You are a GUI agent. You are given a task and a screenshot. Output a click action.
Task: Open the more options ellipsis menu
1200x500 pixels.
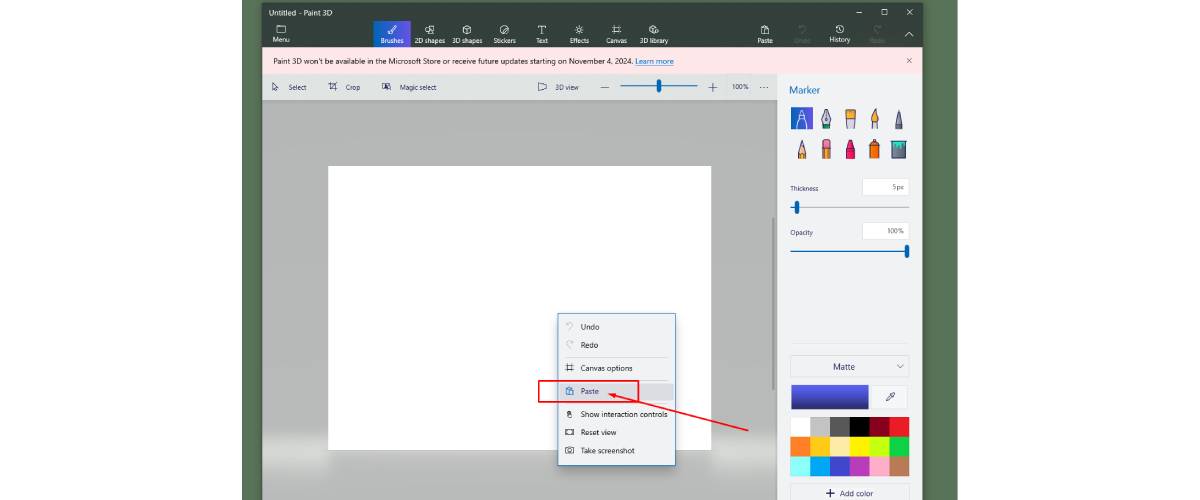(764, 87)
